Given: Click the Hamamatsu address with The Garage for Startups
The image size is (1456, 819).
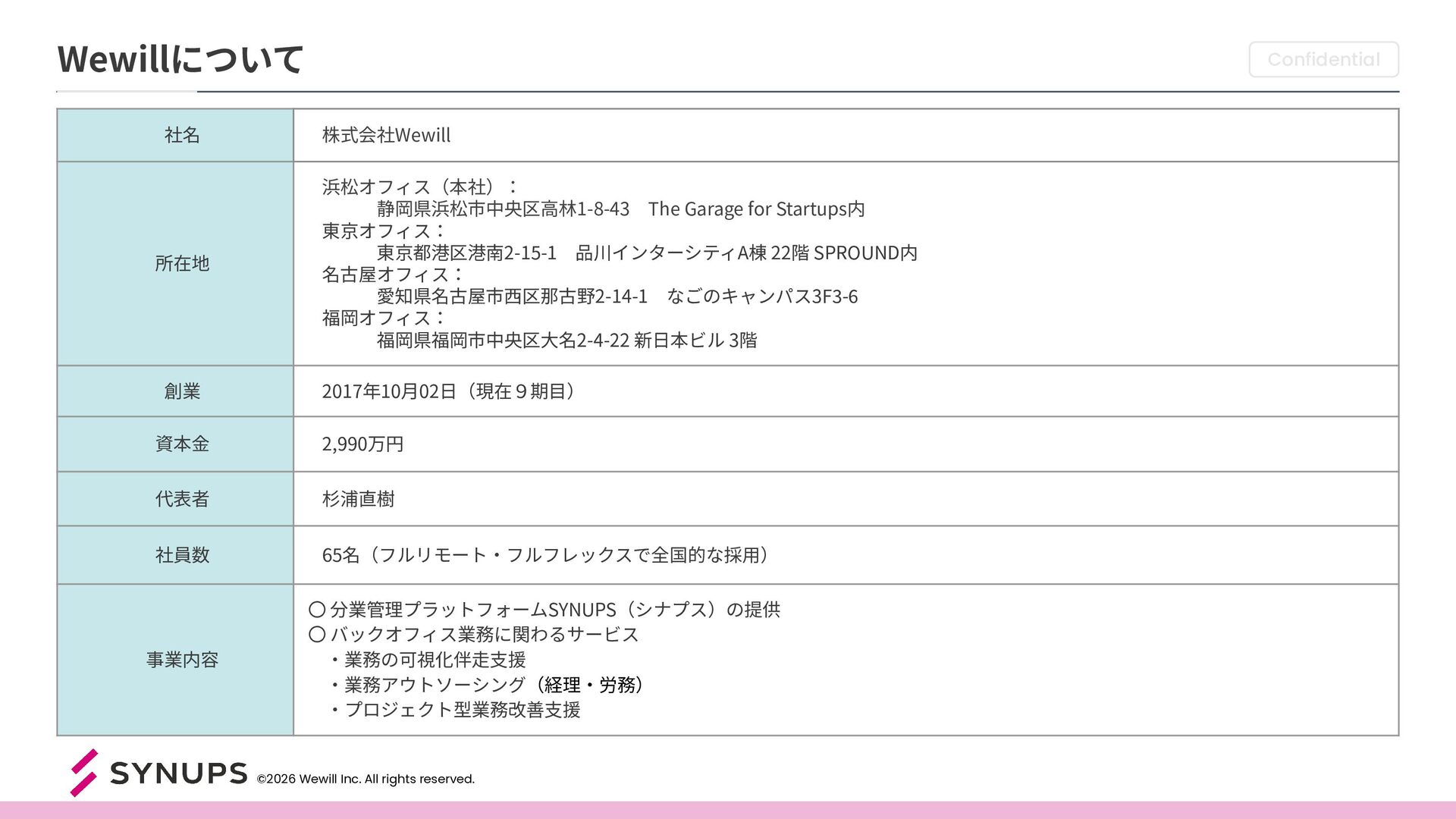Looking at the screenshot, I should pos(620,209).
